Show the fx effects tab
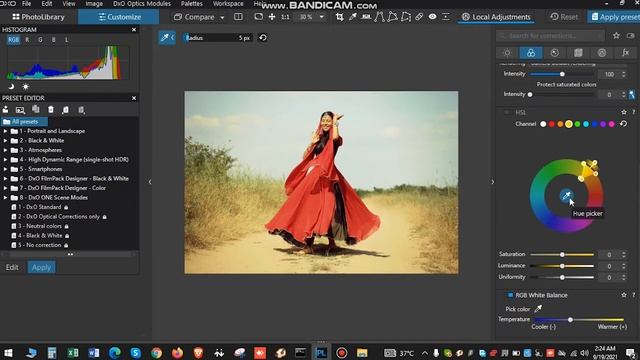 625,53
